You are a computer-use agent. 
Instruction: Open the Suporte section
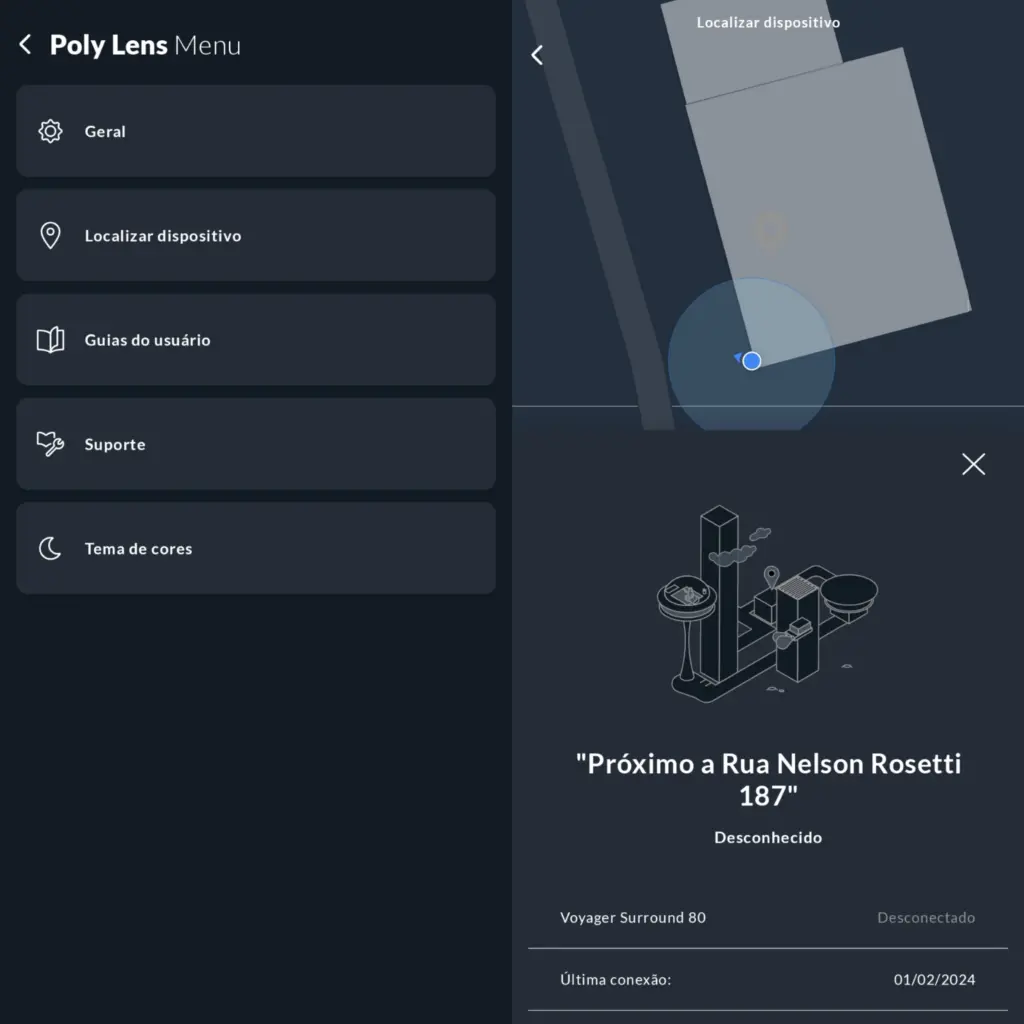click(x=256, y=444)
